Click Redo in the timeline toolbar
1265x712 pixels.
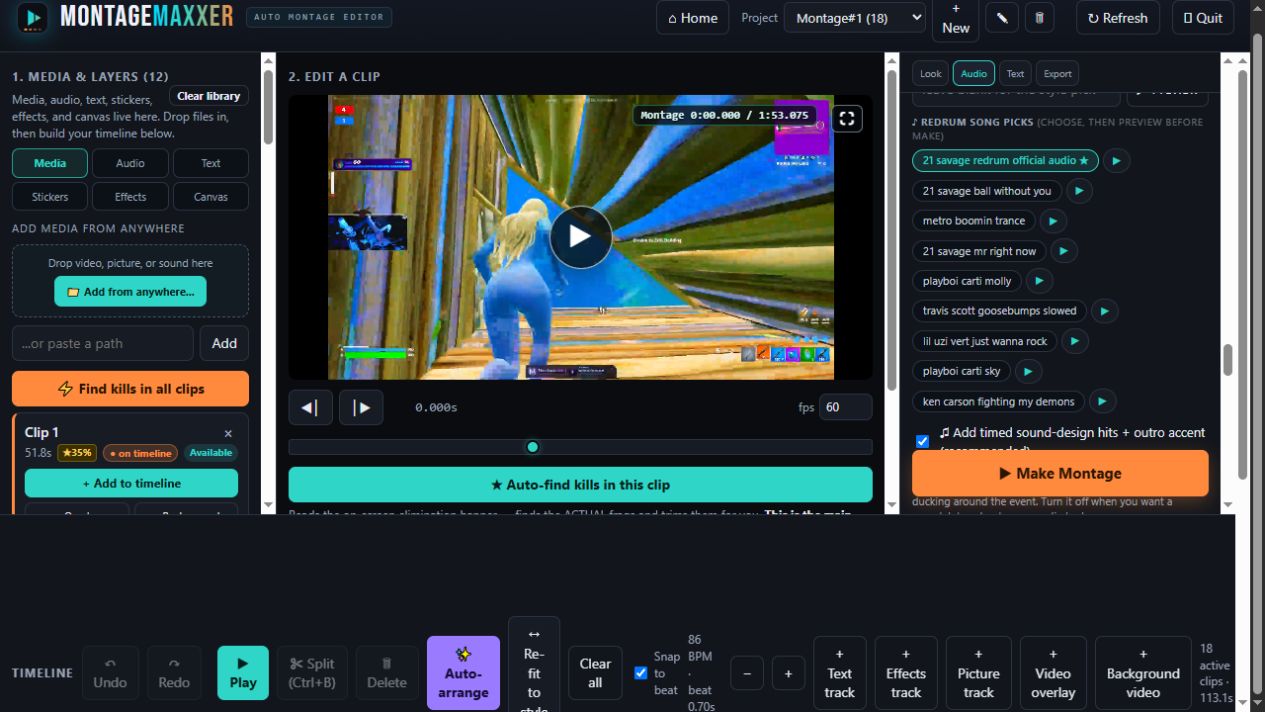[174, 673]
